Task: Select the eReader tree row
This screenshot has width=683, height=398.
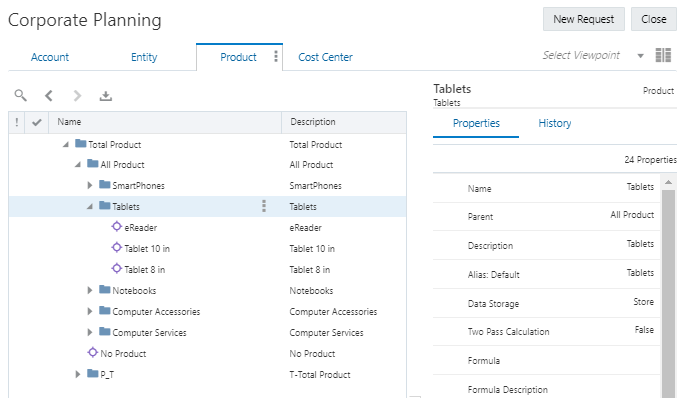Action: 207,227
